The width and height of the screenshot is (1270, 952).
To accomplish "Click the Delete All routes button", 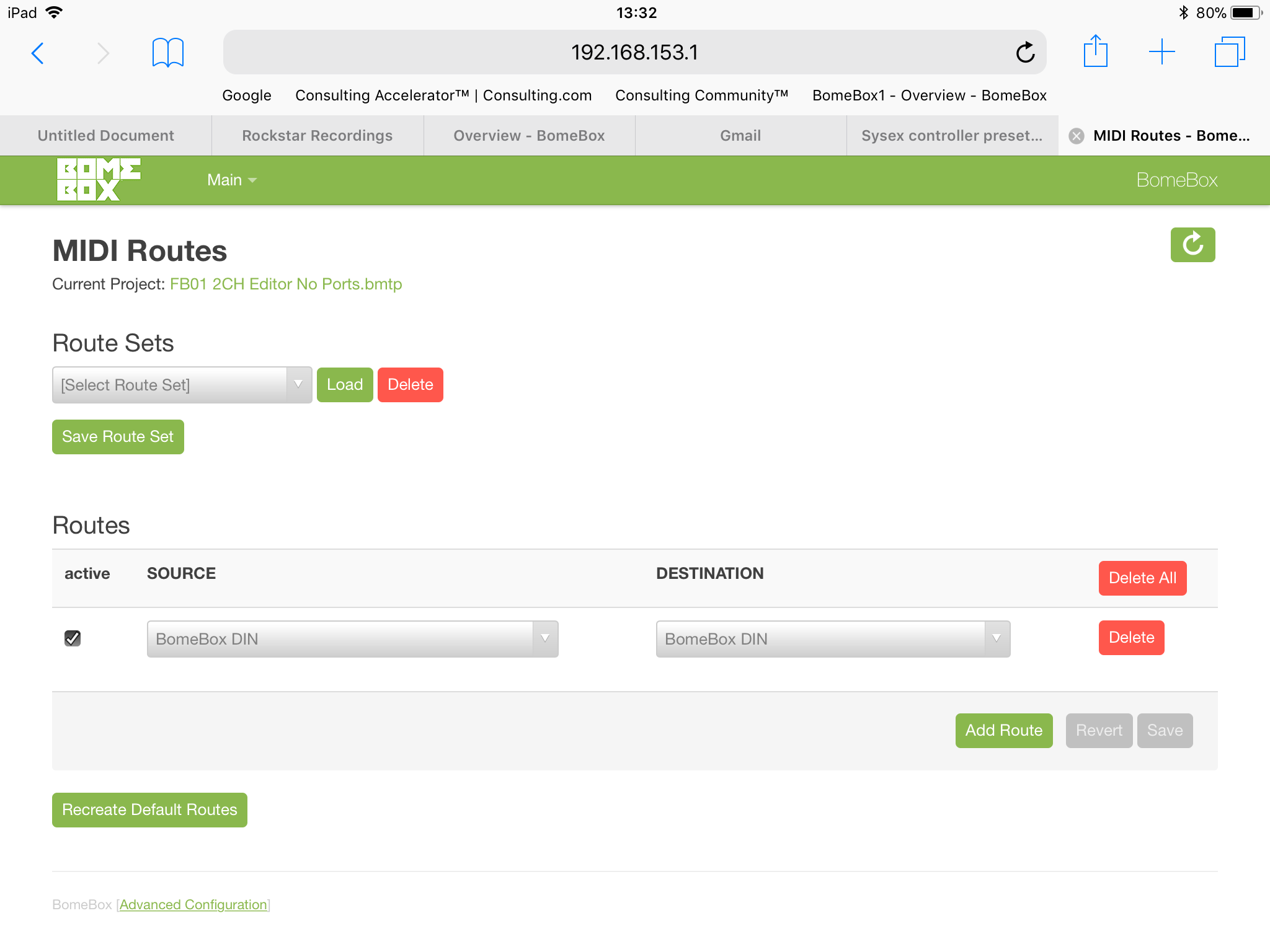I will [x=1142, y=578].
